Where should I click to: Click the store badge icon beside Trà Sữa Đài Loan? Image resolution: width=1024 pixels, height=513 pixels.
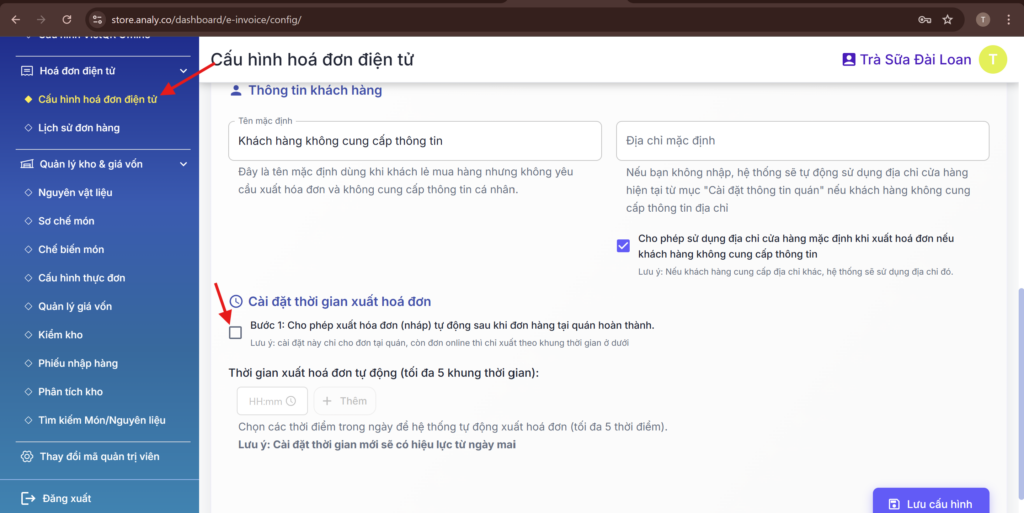point(848,60)
